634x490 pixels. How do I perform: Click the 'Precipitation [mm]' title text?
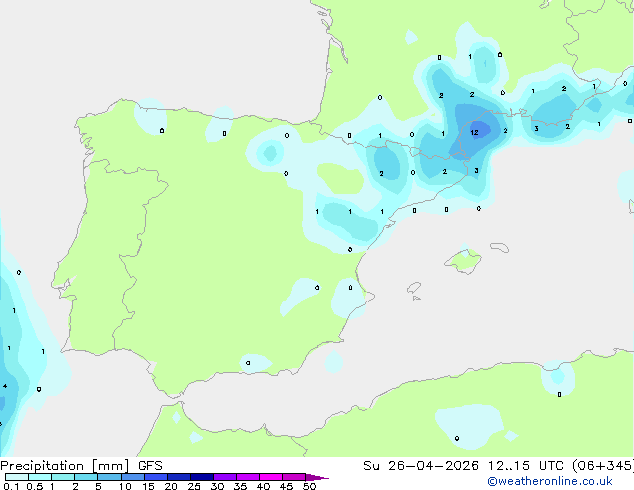coord(64,466)
